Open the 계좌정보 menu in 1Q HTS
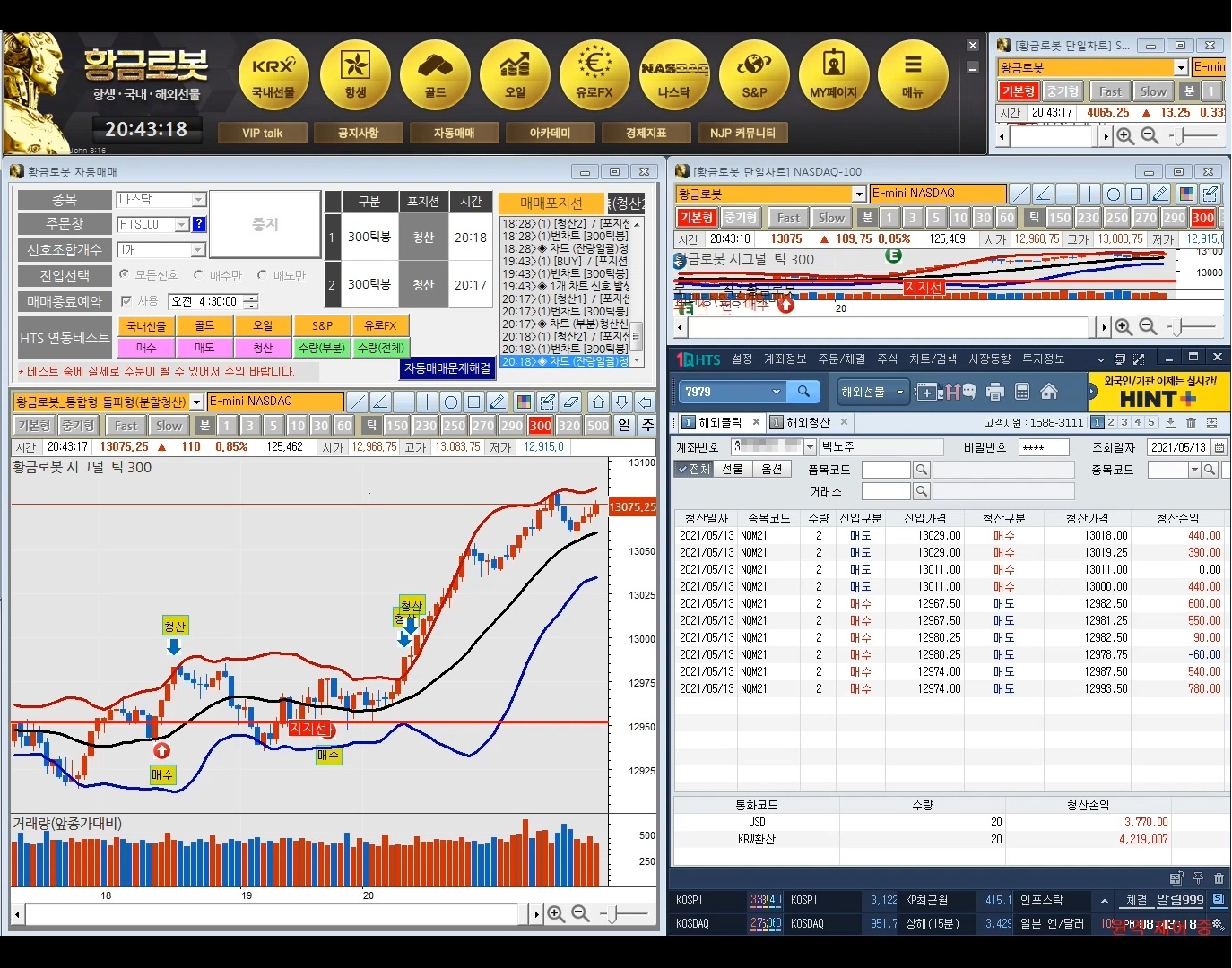The image size is (1232, 968). coord(785,359)
